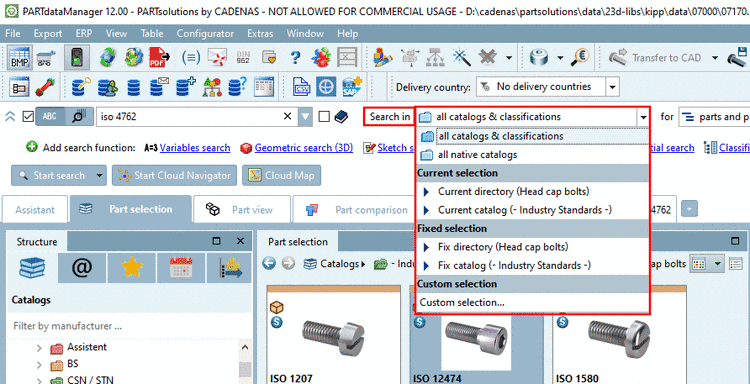The image size is (750, 384).
Task: Click the green traffic light icon
Action: [x=77, y=58]
